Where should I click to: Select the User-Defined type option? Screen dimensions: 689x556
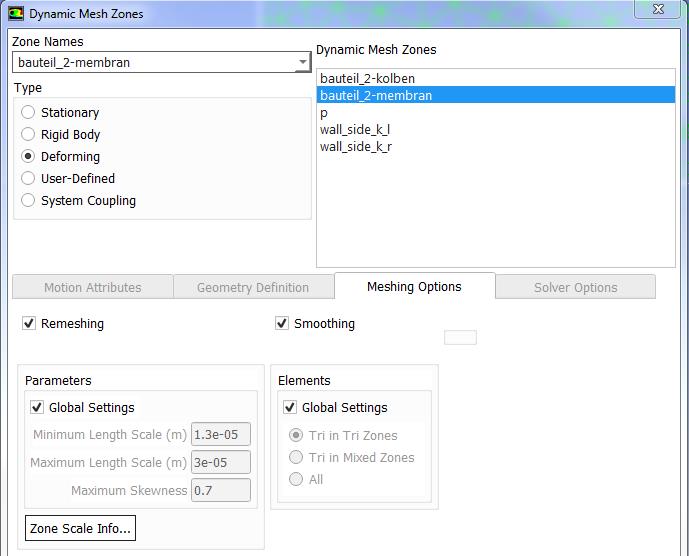coord(28,178)
